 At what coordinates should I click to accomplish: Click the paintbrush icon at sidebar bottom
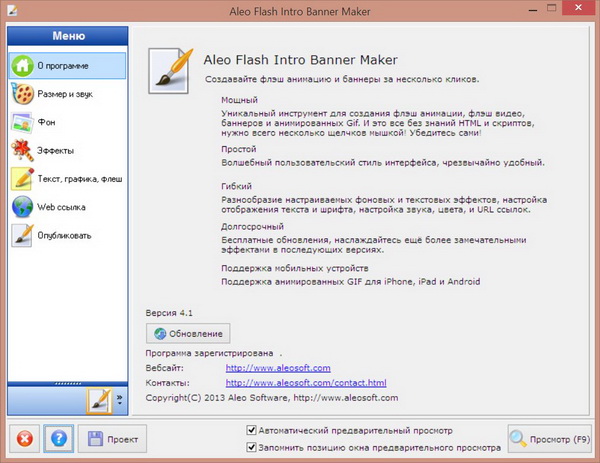[99, 401]
